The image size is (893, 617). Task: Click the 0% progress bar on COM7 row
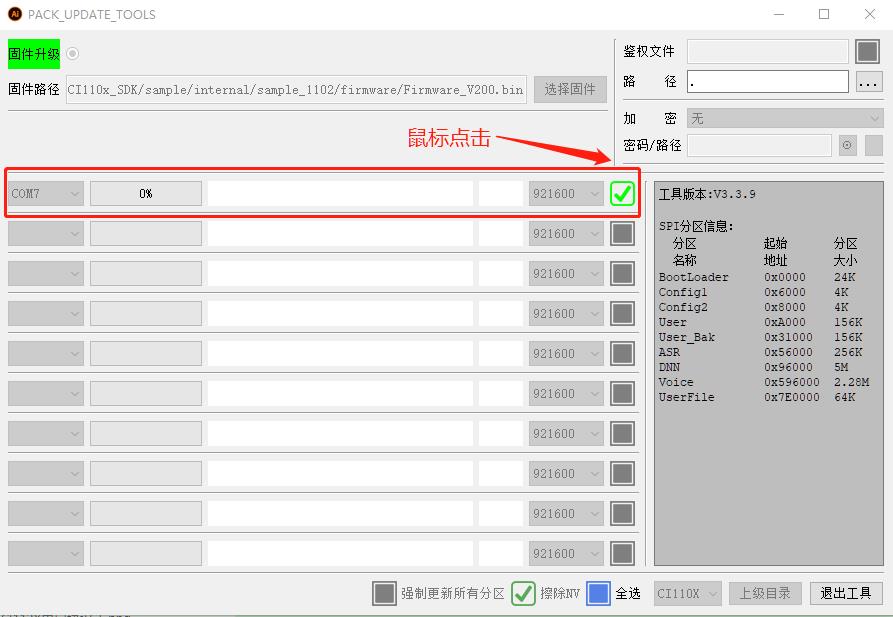pos(146,194)
